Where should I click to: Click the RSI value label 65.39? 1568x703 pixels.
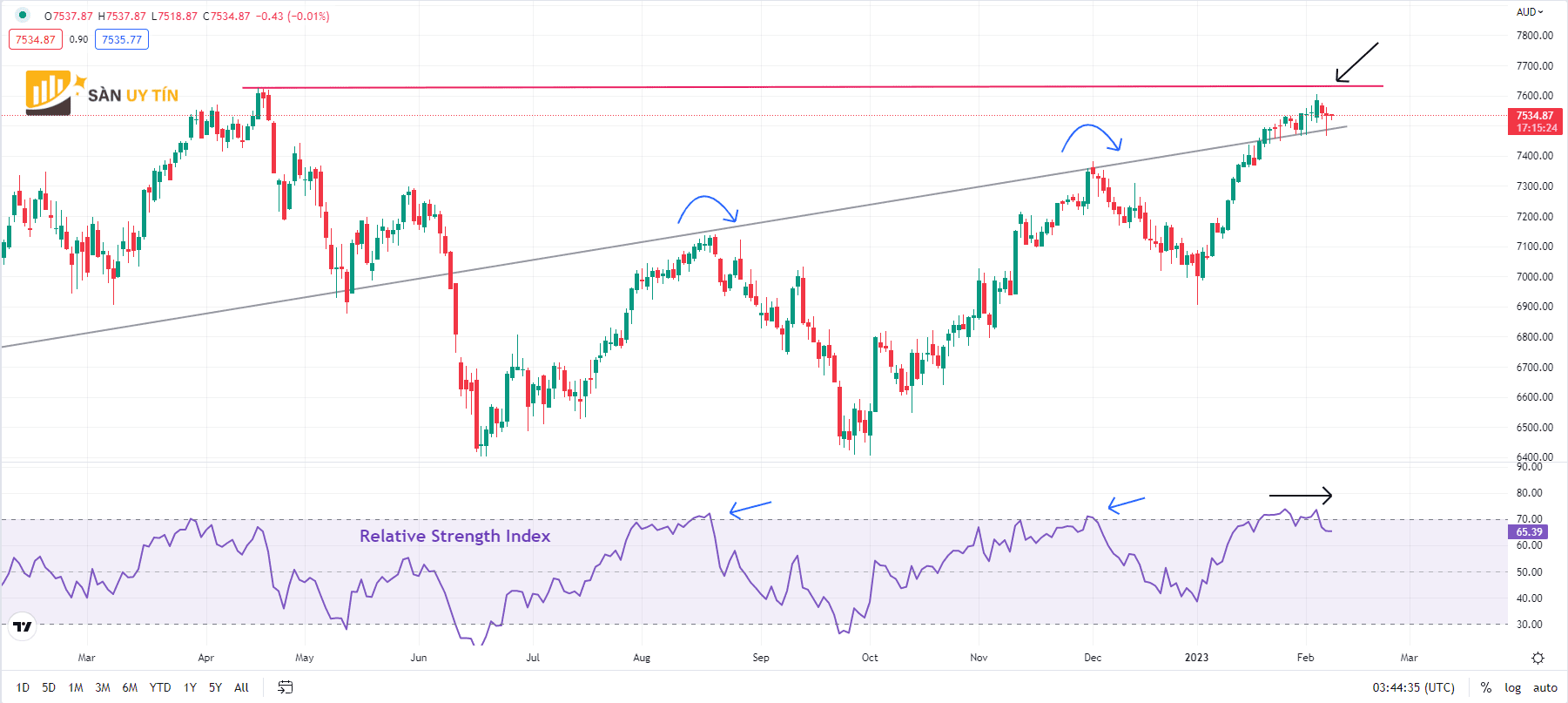point(1529,531)
